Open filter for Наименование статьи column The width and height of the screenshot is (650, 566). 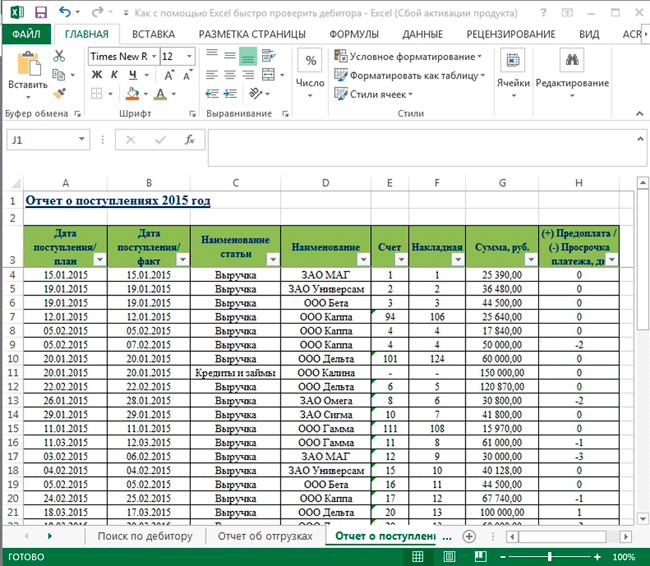pyautogui.click(x=273, y=260)
